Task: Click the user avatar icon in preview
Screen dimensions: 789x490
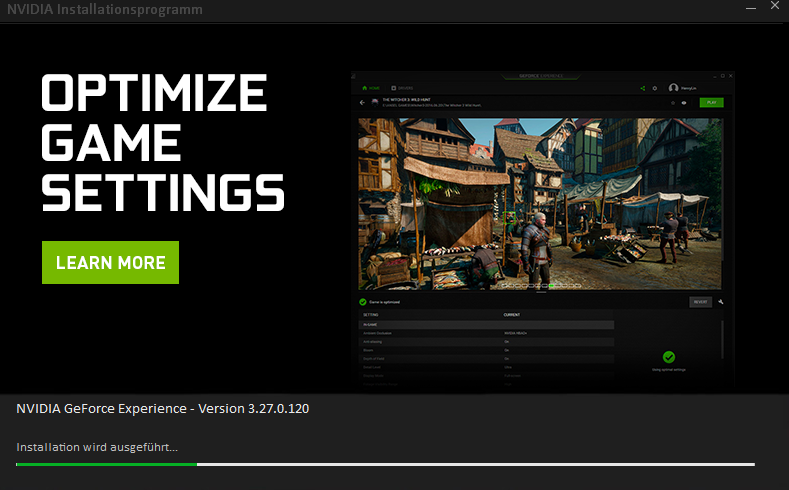Action: (673, 88)
